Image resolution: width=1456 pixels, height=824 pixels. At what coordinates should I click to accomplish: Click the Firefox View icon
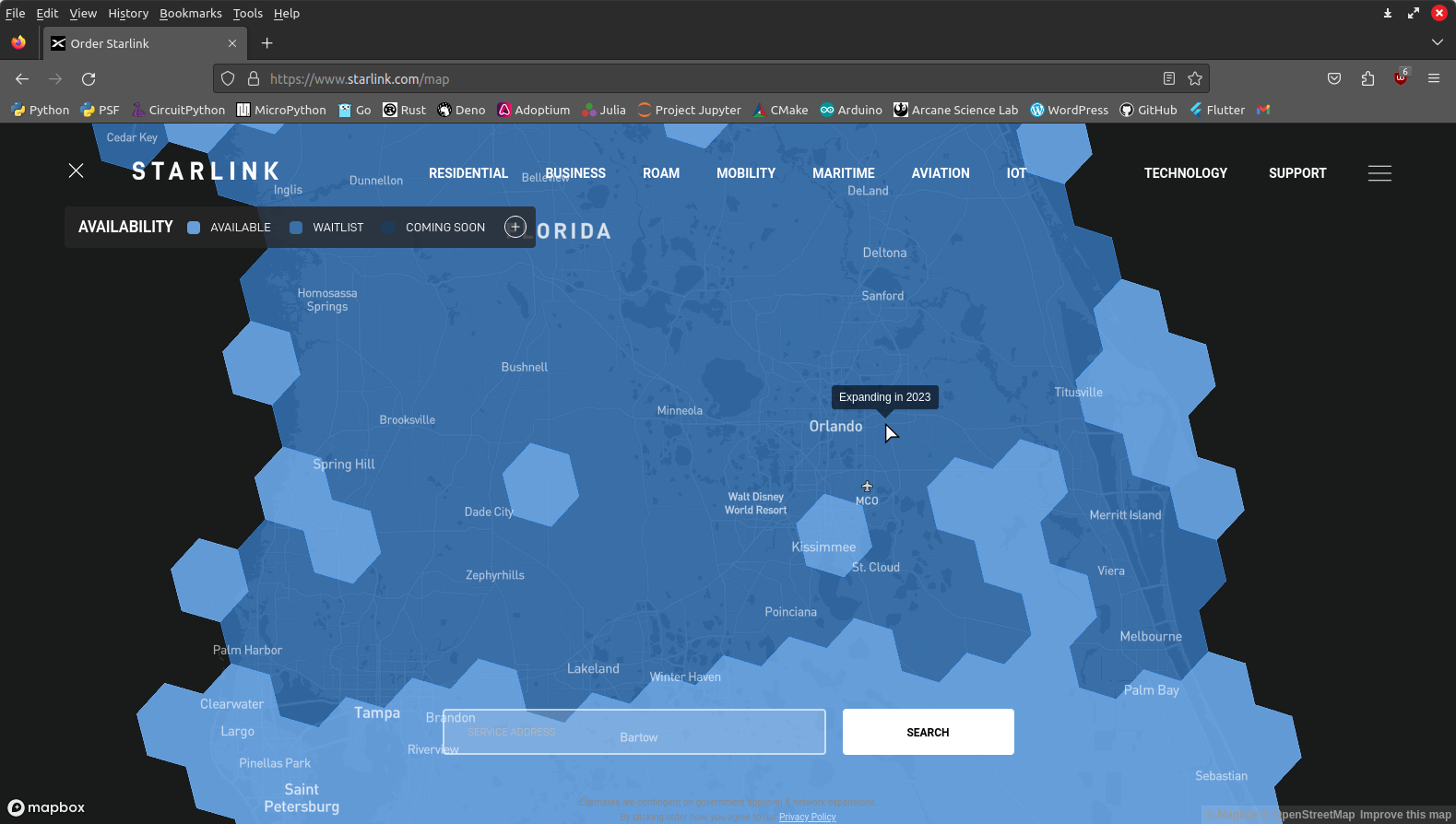[18, 42]
